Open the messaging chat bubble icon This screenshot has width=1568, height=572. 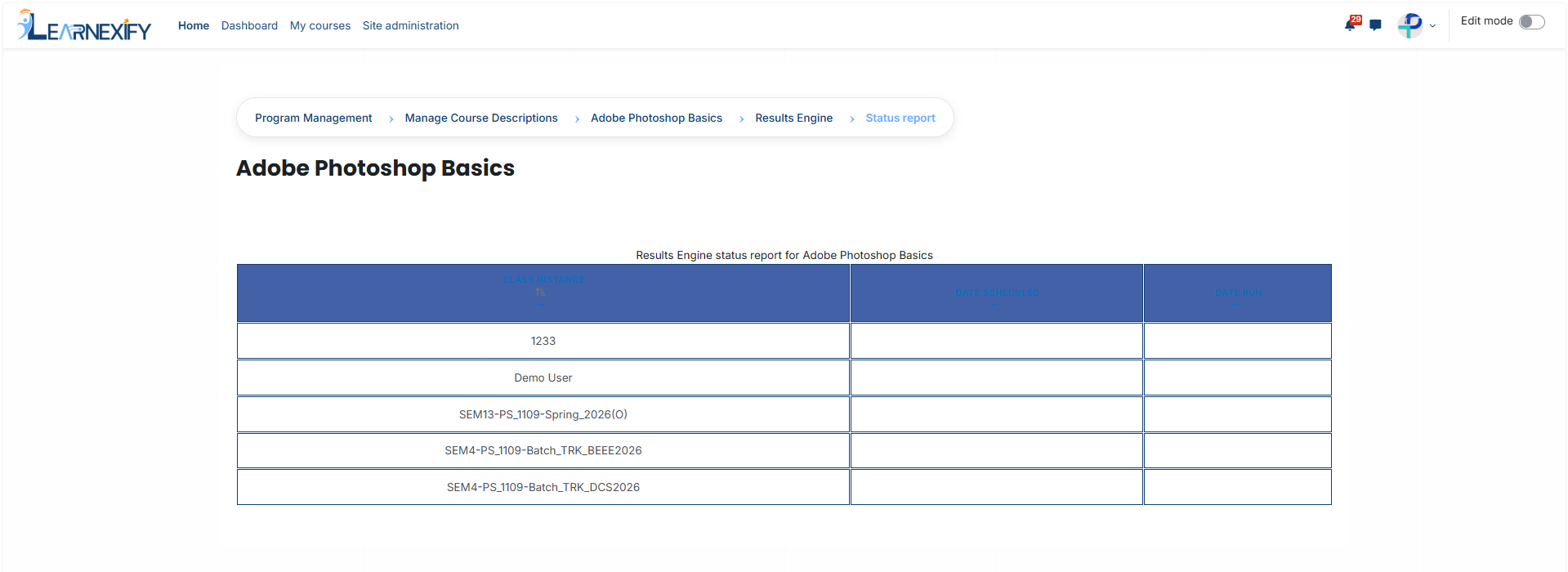pos(1375,25)
